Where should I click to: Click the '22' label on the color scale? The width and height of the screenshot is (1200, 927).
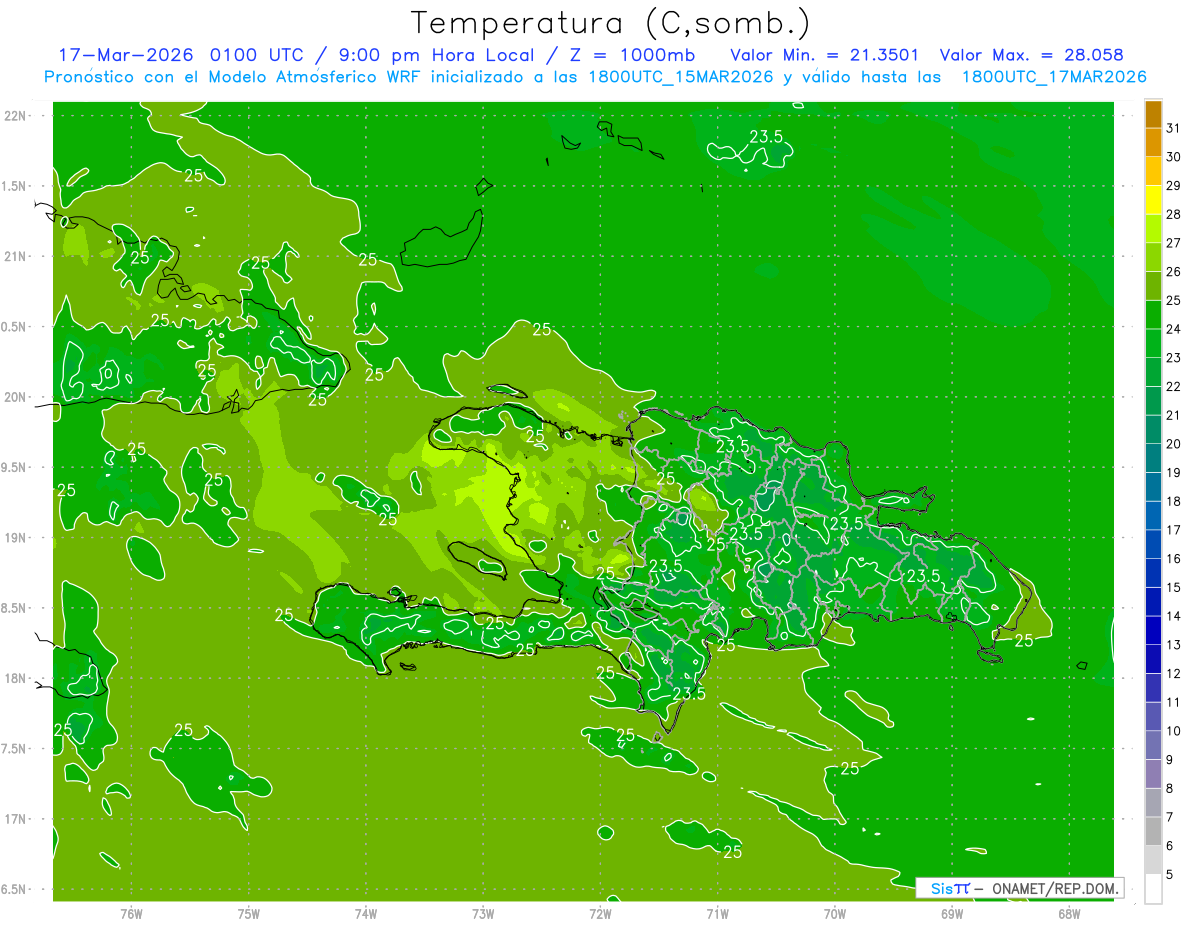1173,386
